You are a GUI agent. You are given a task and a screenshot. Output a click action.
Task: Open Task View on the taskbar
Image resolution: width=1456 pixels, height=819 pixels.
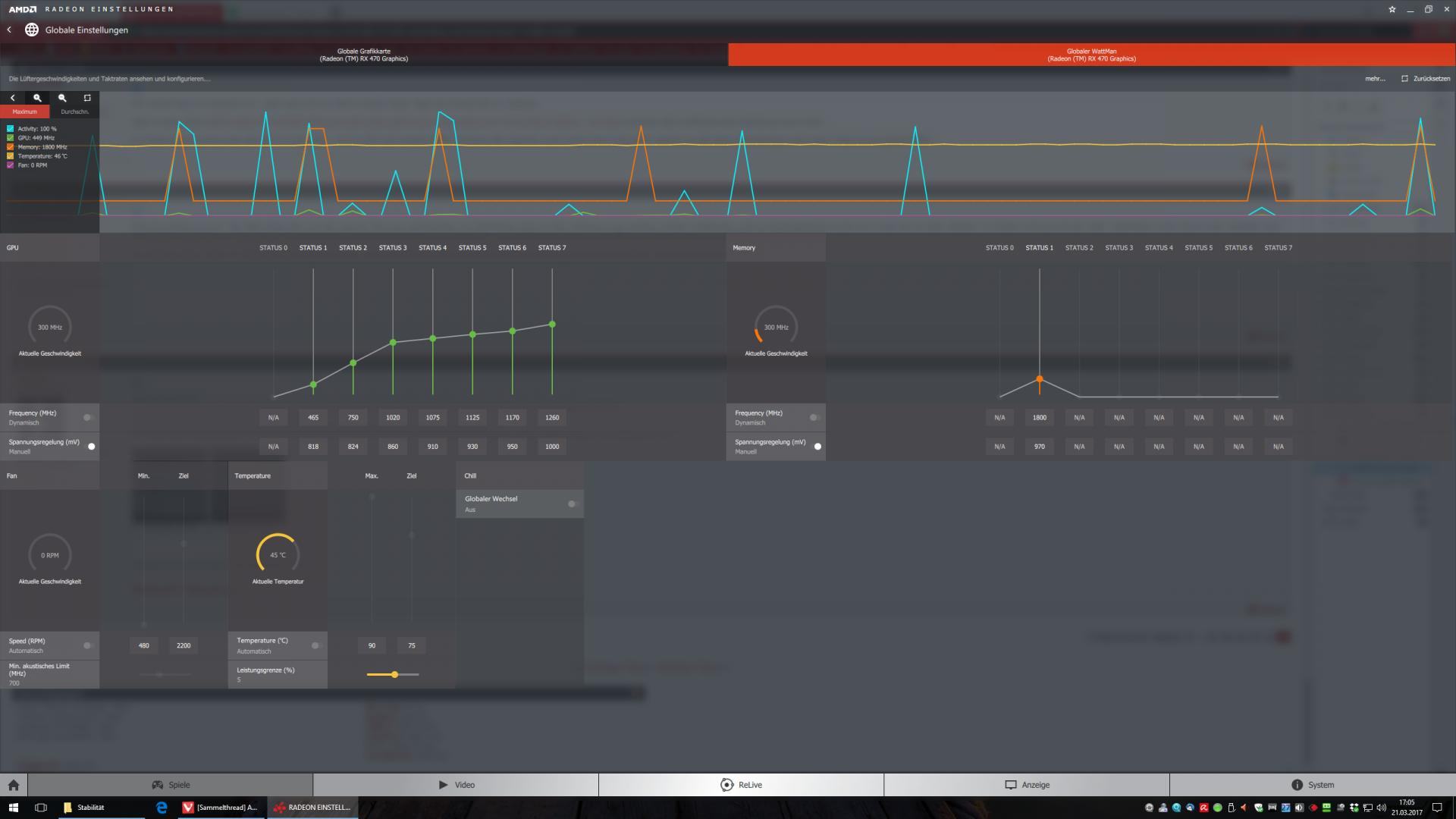coord(41,808)
